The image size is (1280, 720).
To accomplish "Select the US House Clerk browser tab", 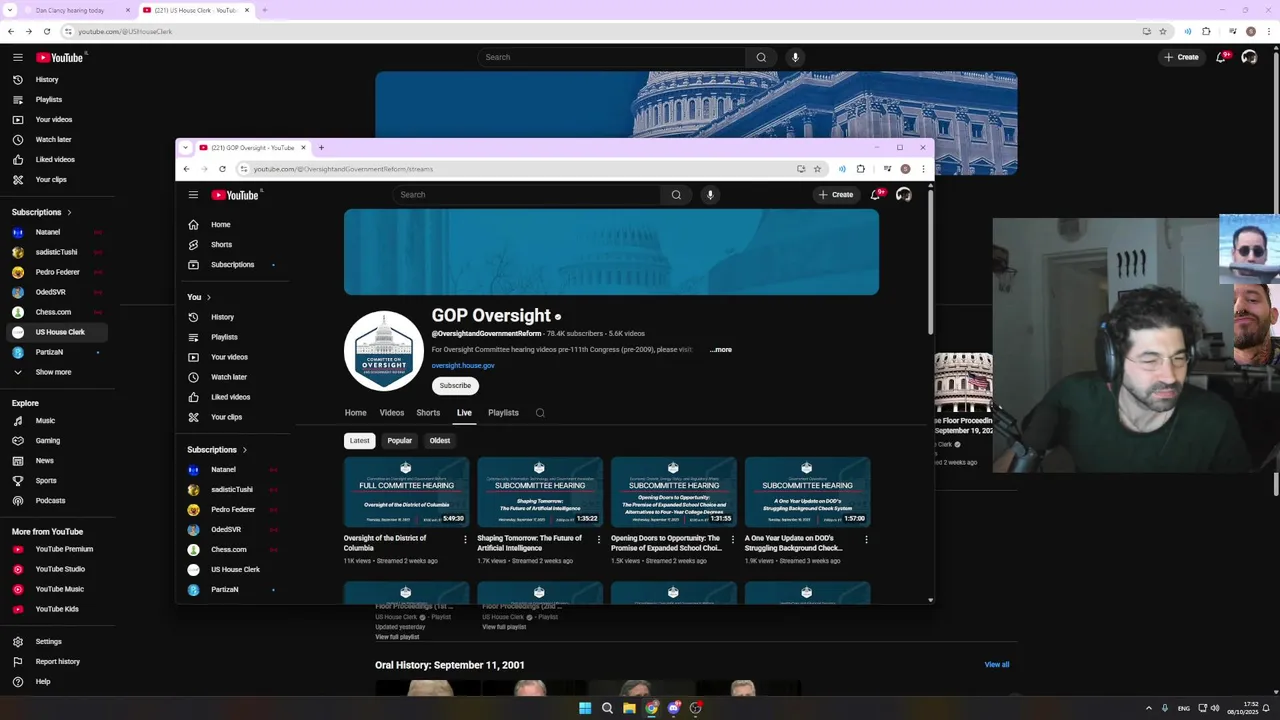I will coord(195,10).
